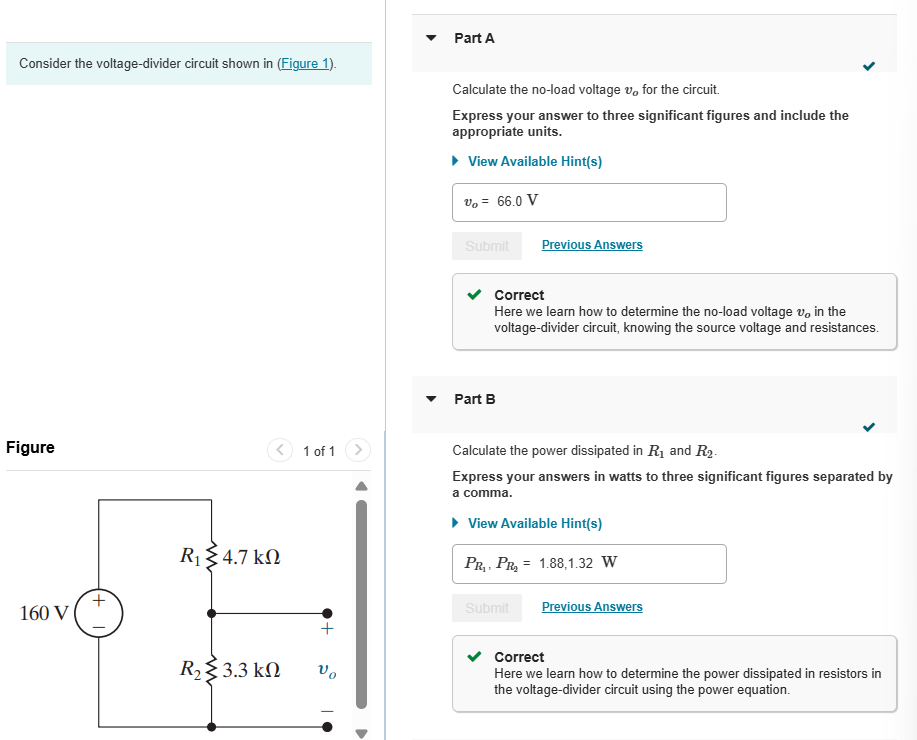The image size is (917, 740).
Task: Click the scrollbar up arrow
Action: (x=361, y=485)
